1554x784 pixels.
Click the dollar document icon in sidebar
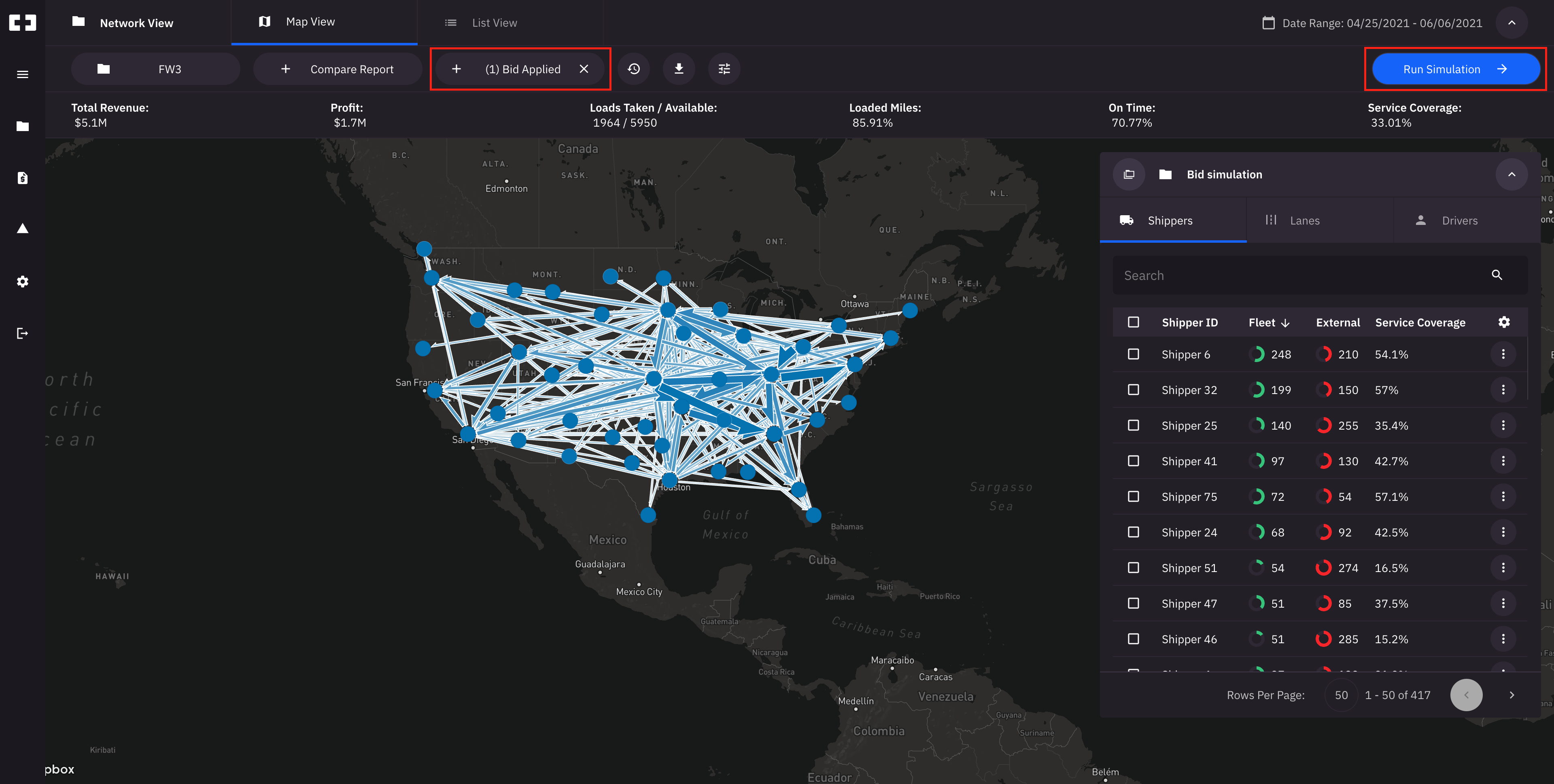tap(22, 178)
